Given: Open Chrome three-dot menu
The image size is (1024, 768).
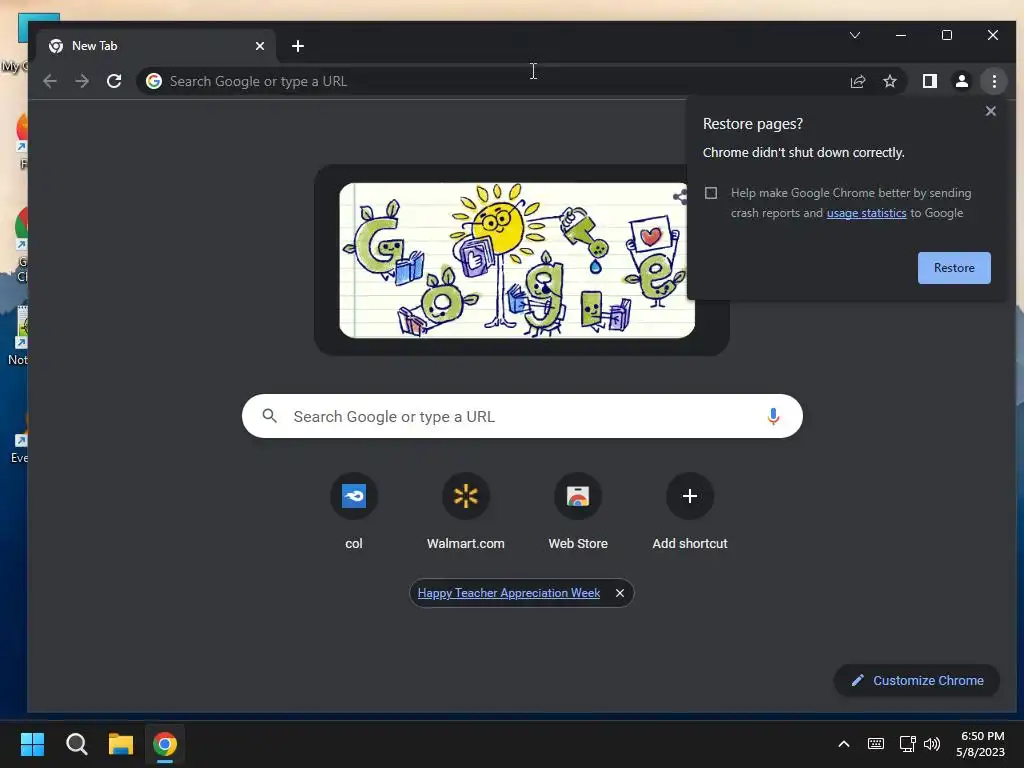Looking at the screenshot, I should pos(994,81).
